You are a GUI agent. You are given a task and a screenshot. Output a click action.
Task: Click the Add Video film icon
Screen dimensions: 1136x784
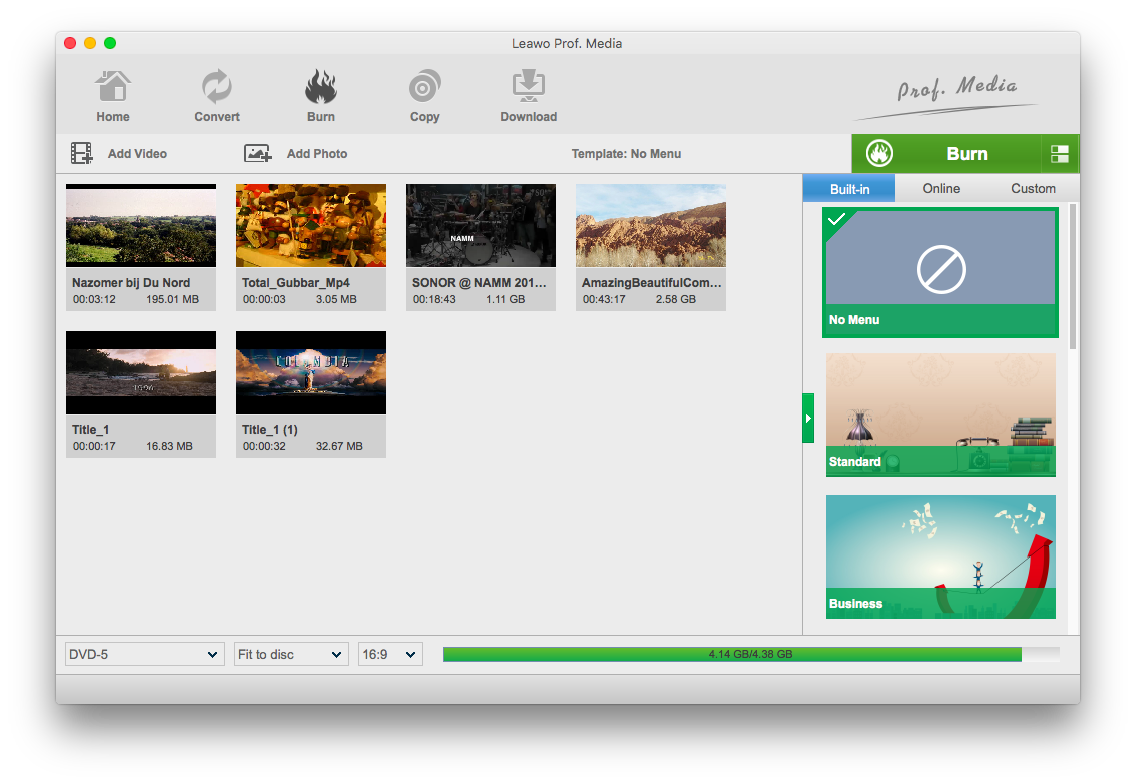click(82, 154)
